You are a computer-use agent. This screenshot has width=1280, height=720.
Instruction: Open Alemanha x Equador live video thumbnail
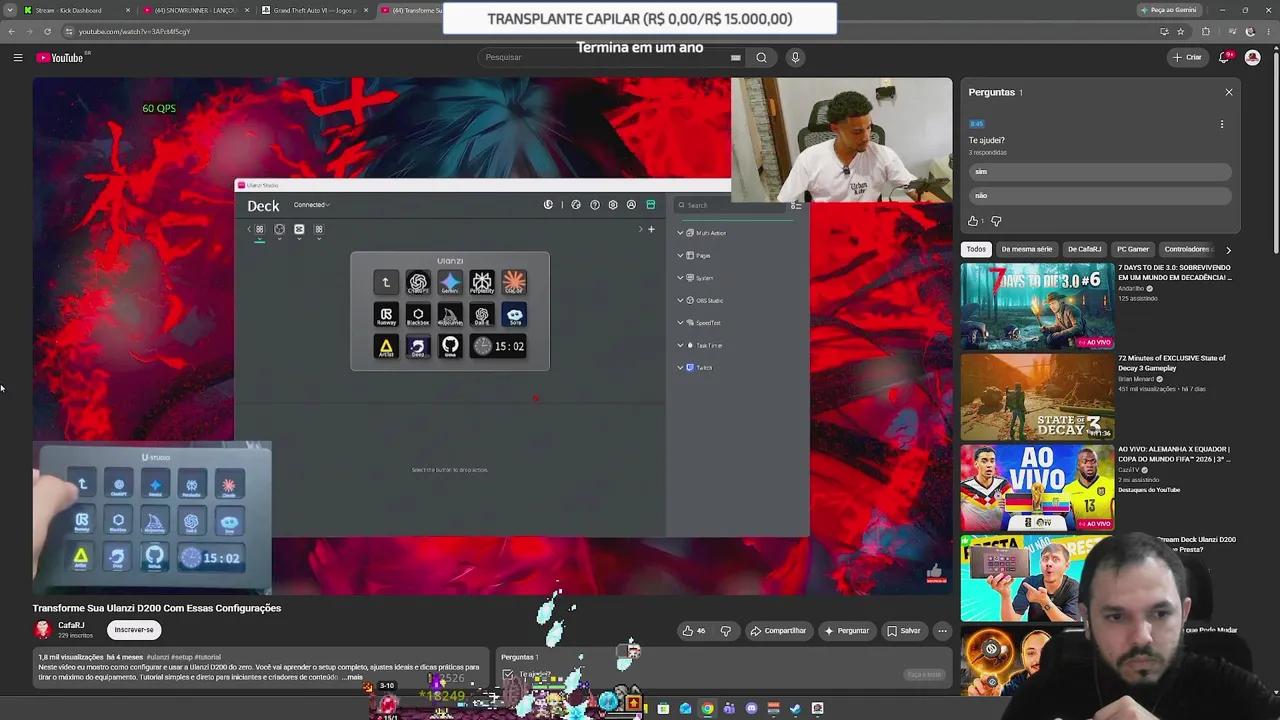tap(1037, 488)
